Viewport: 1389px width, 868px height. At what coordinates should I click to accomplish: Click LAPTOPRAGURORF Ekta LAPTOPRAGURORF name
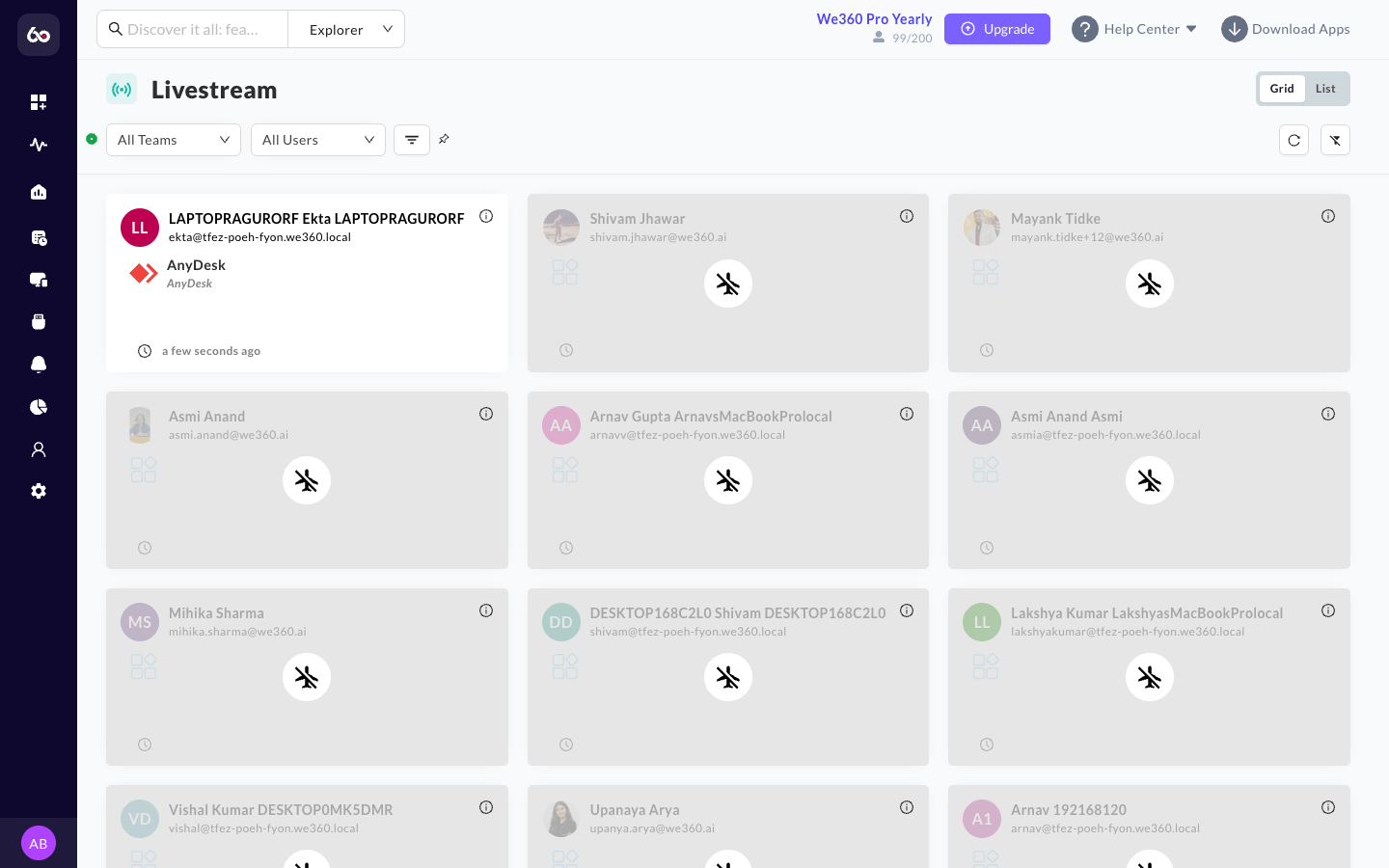pos(316,219)
